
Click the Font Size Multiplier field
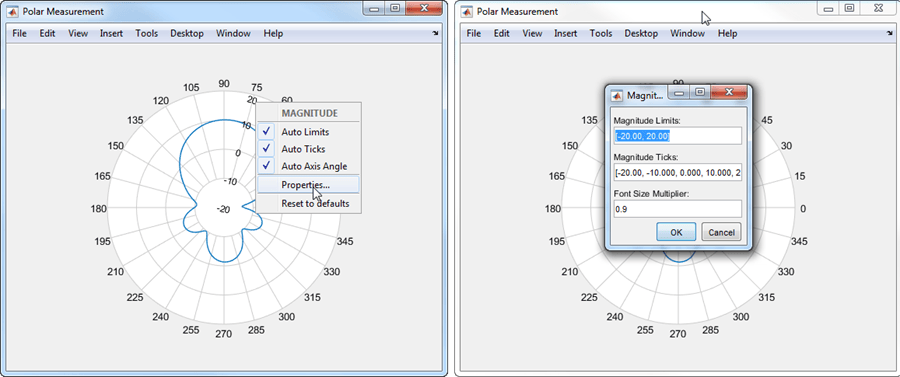(x=677, y=209)
